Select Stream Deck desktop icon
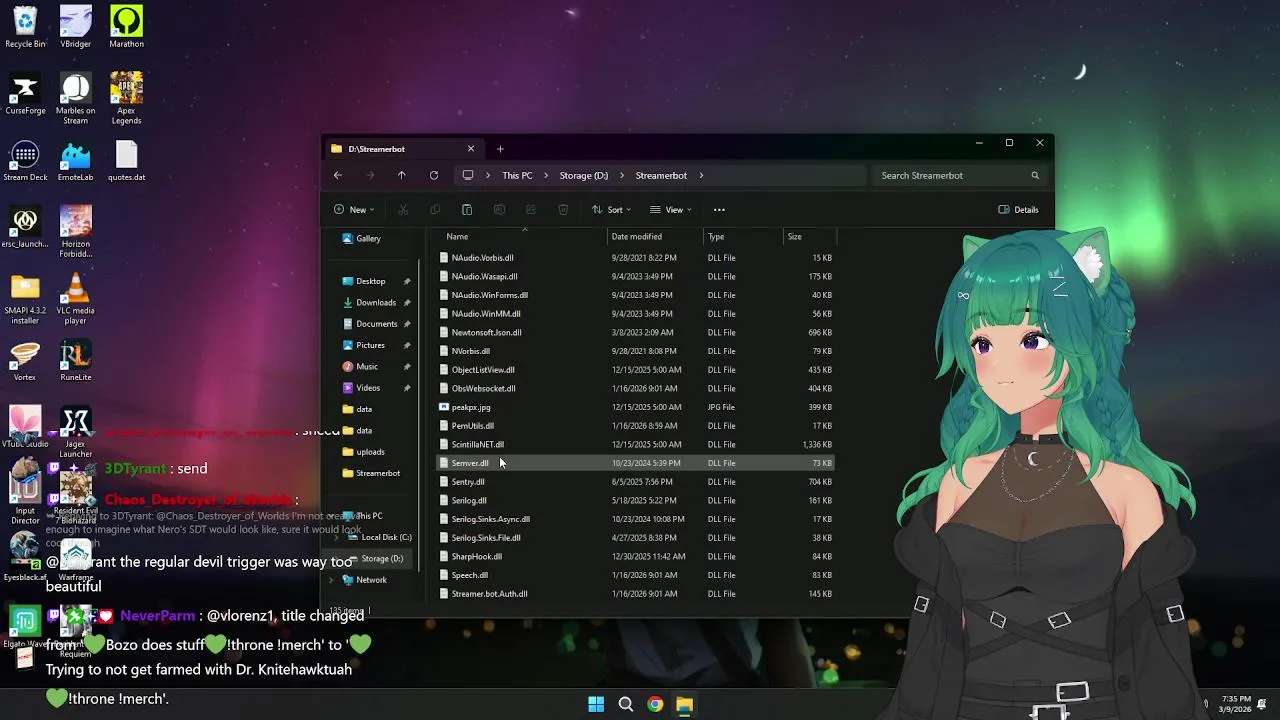Image resolution: width=1280 pixels, height=720 pixels. (25, 161)
